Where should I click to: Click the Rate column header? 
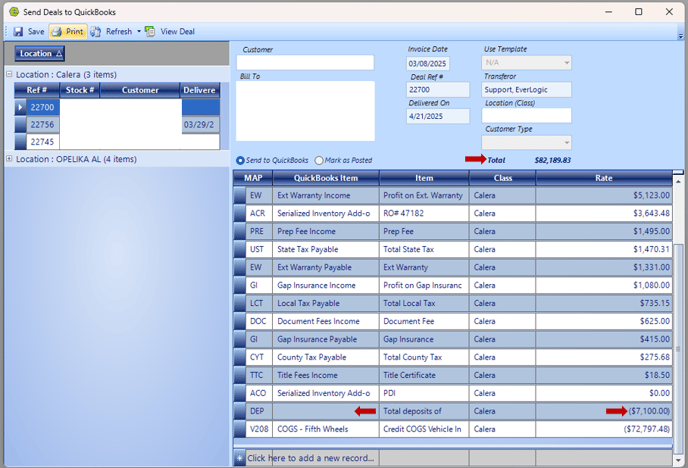(x=604, y=178)
